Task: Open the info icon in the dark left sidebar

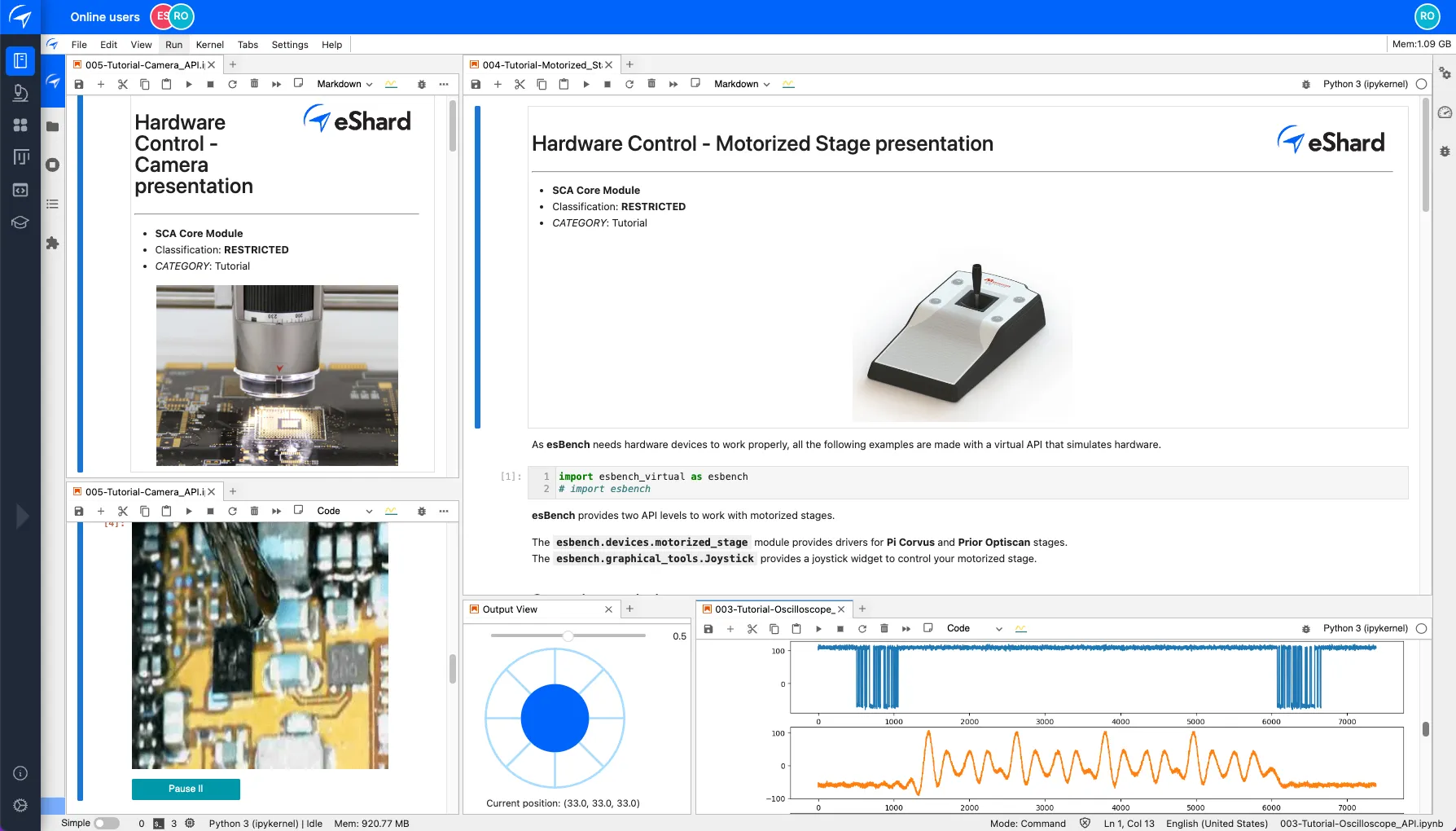Action: tap(20, 773)
